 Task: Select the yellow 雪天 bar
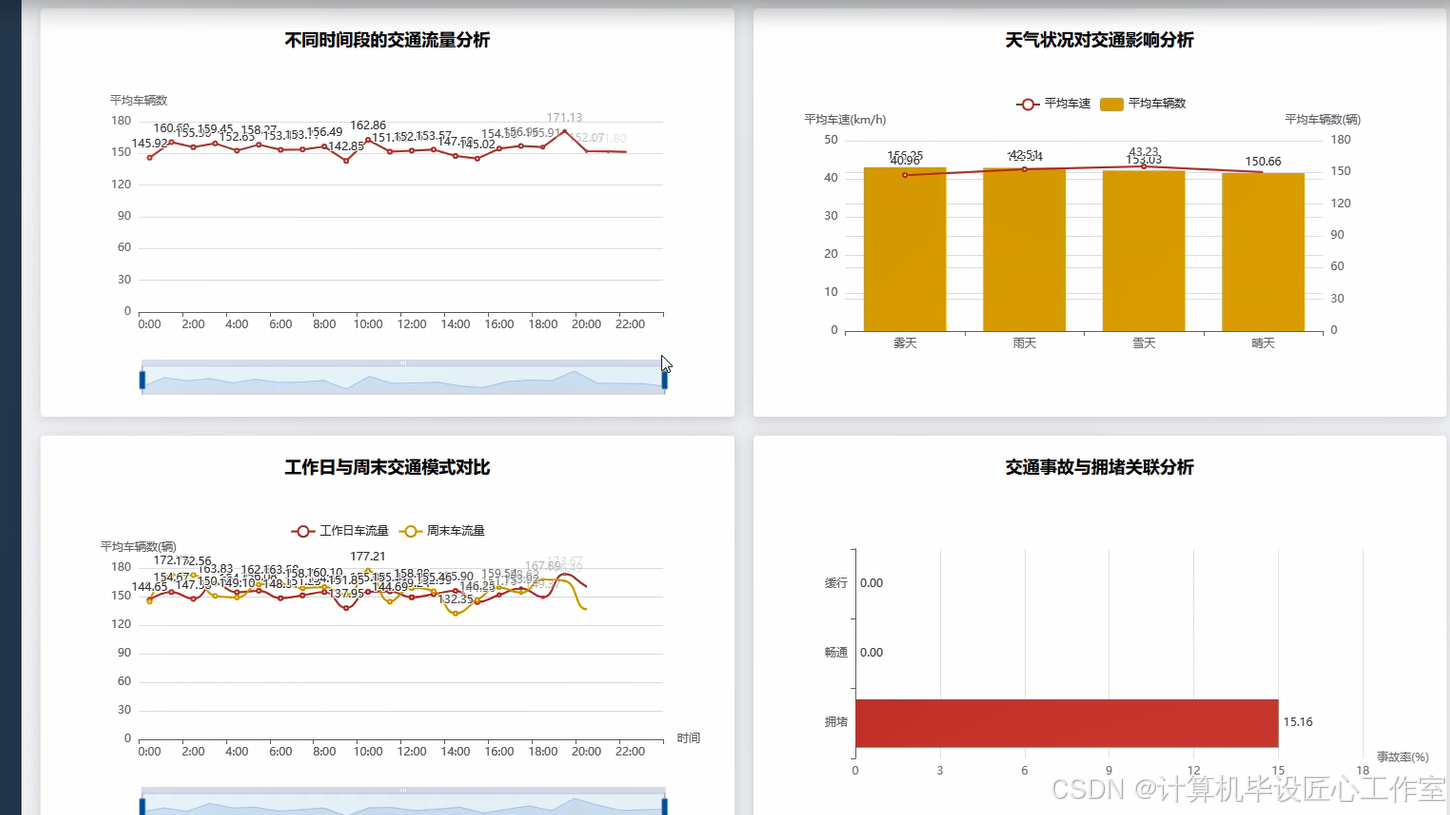(1144, 251)
